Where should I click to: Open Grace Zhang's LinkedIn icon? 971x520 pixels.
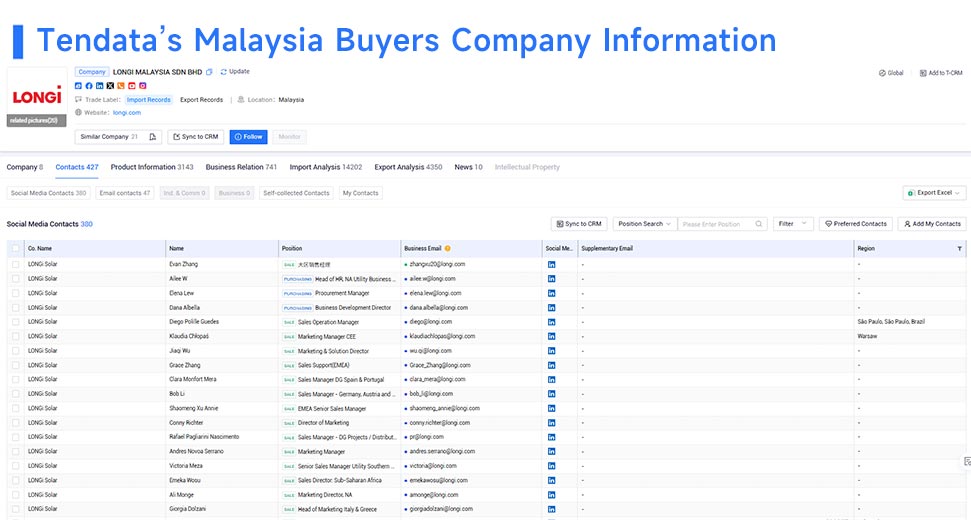pos(551,365)
